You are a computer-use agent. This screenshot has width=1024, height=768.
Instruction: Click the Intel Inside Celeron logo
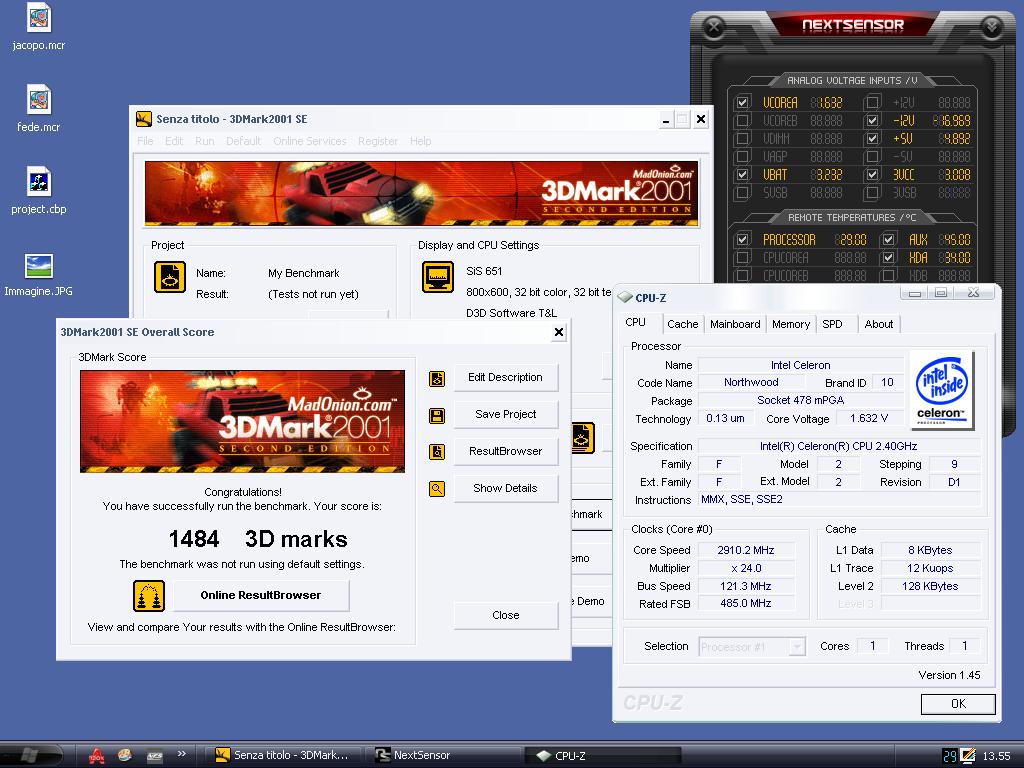pos(942,391)
